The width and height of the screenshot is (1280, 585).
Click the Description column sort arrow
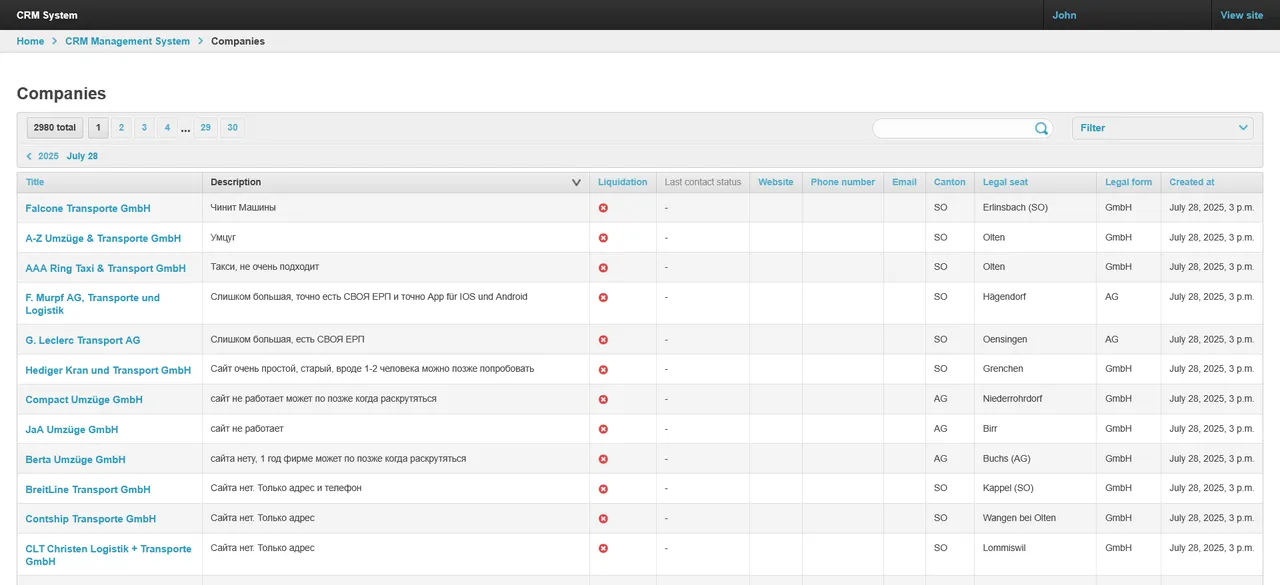(576, 183)
